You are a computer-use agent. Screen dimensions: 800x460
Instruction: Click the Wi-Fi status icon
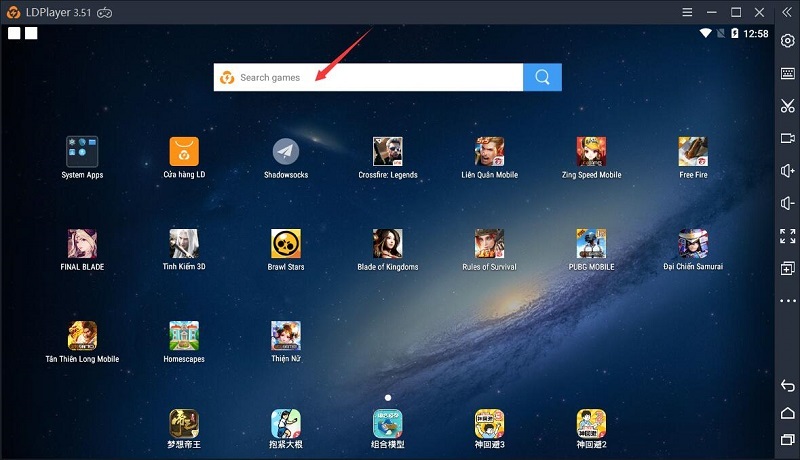(706, 33)
